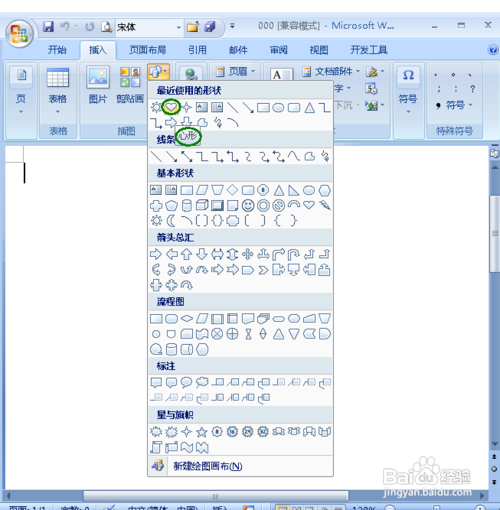
Task: Click the horizontal scrollbar thumb
Action: pyautogui.click(x=216, y=496)
